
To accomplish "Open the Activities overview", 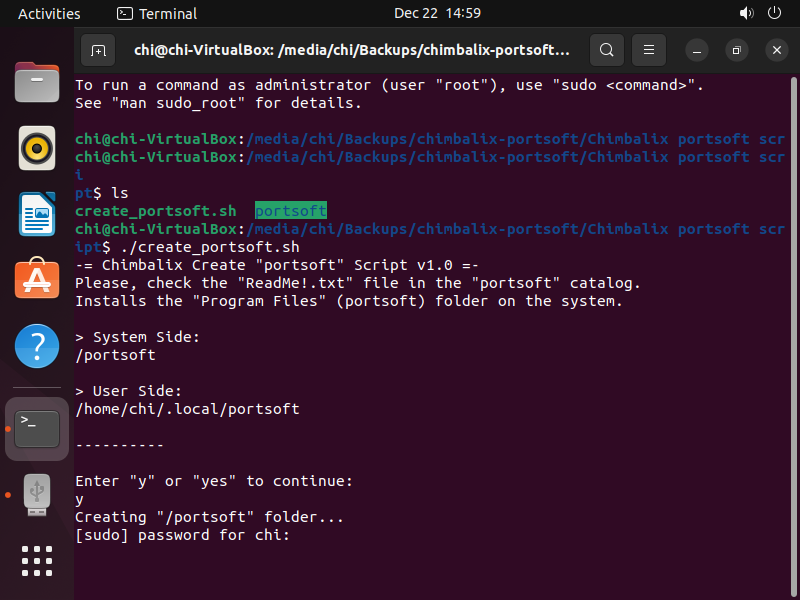I will (49, 14).
